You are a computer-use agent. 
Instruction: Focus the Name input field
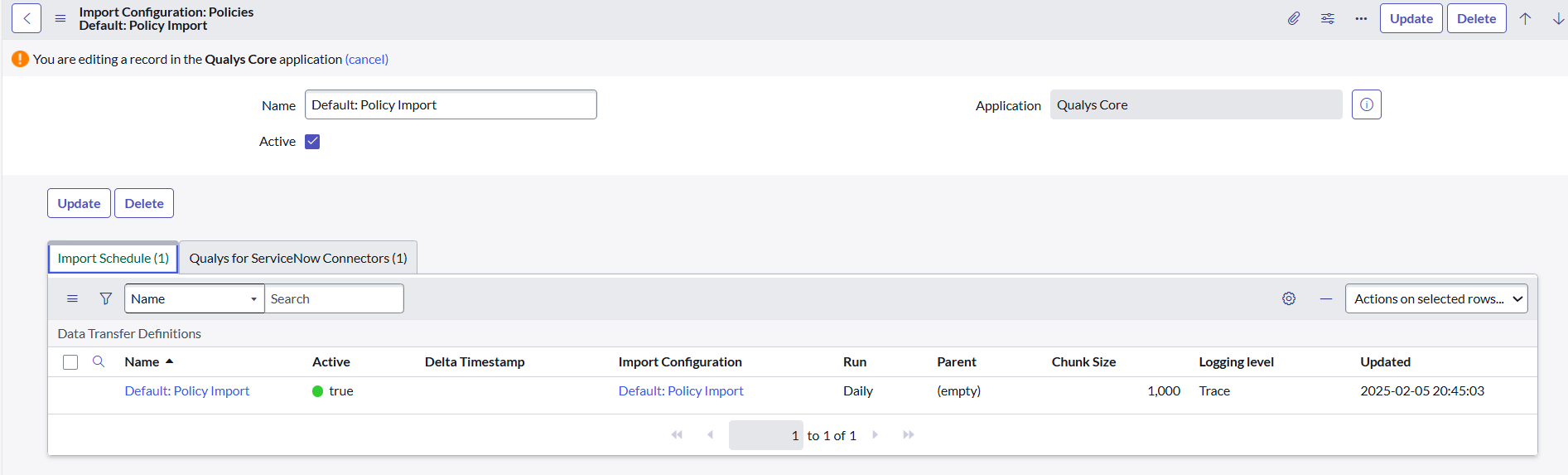point(451,104)
